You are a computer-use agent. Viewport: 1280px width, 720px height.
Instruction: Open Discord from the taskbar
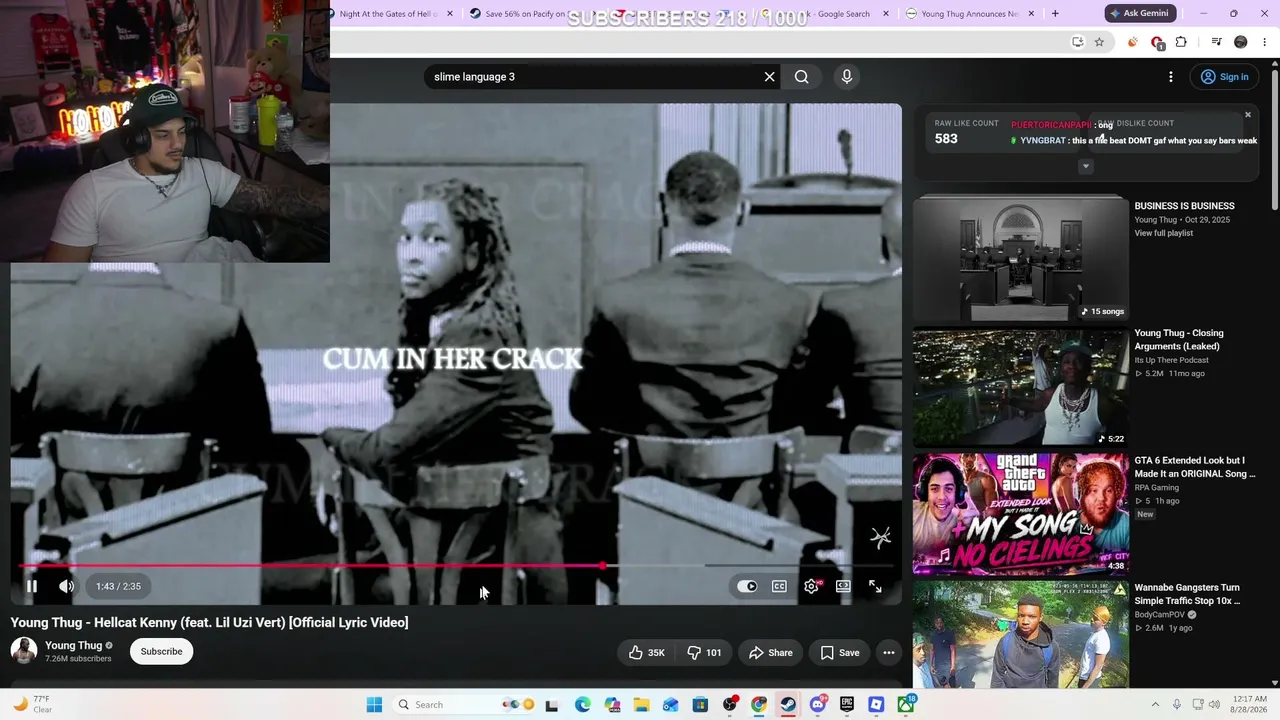coord(818,705)
